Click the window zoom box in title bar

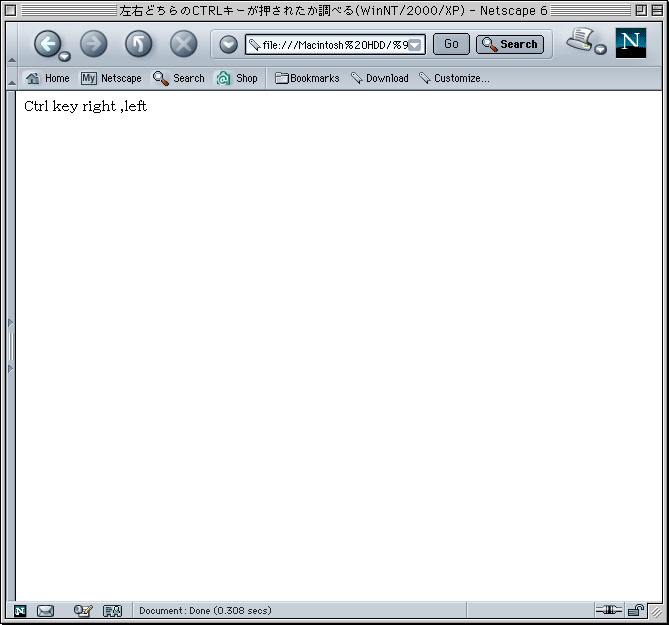click(x=641, y=10)
